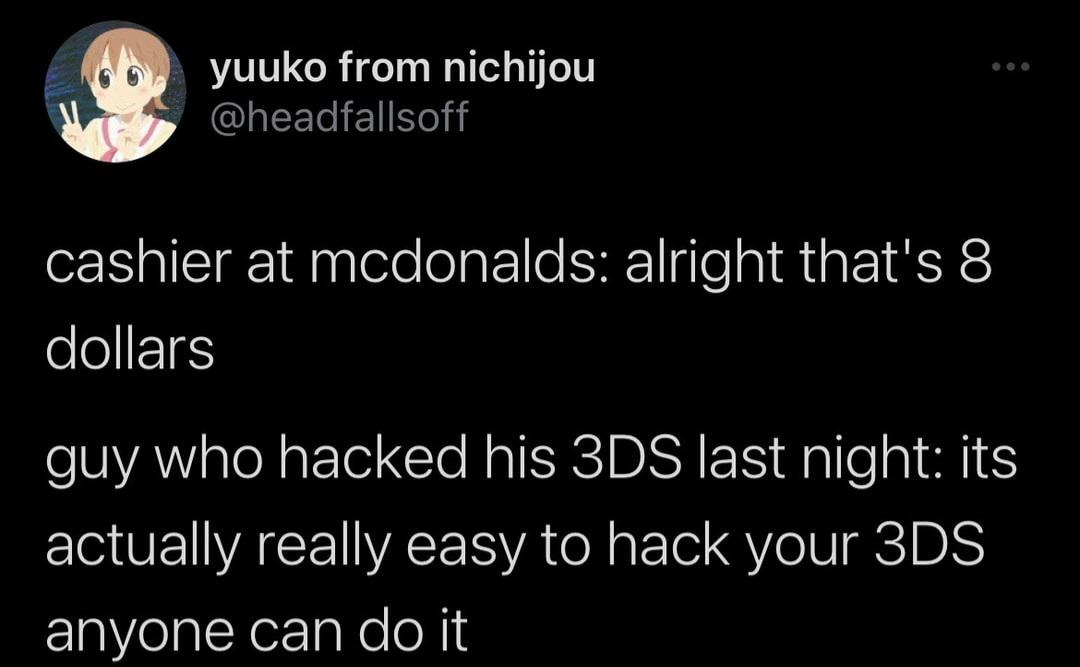Open the "yuuko from nichijou" display name
The height and width of the screenshot is (667, 1080).
[x=402, y=69]
